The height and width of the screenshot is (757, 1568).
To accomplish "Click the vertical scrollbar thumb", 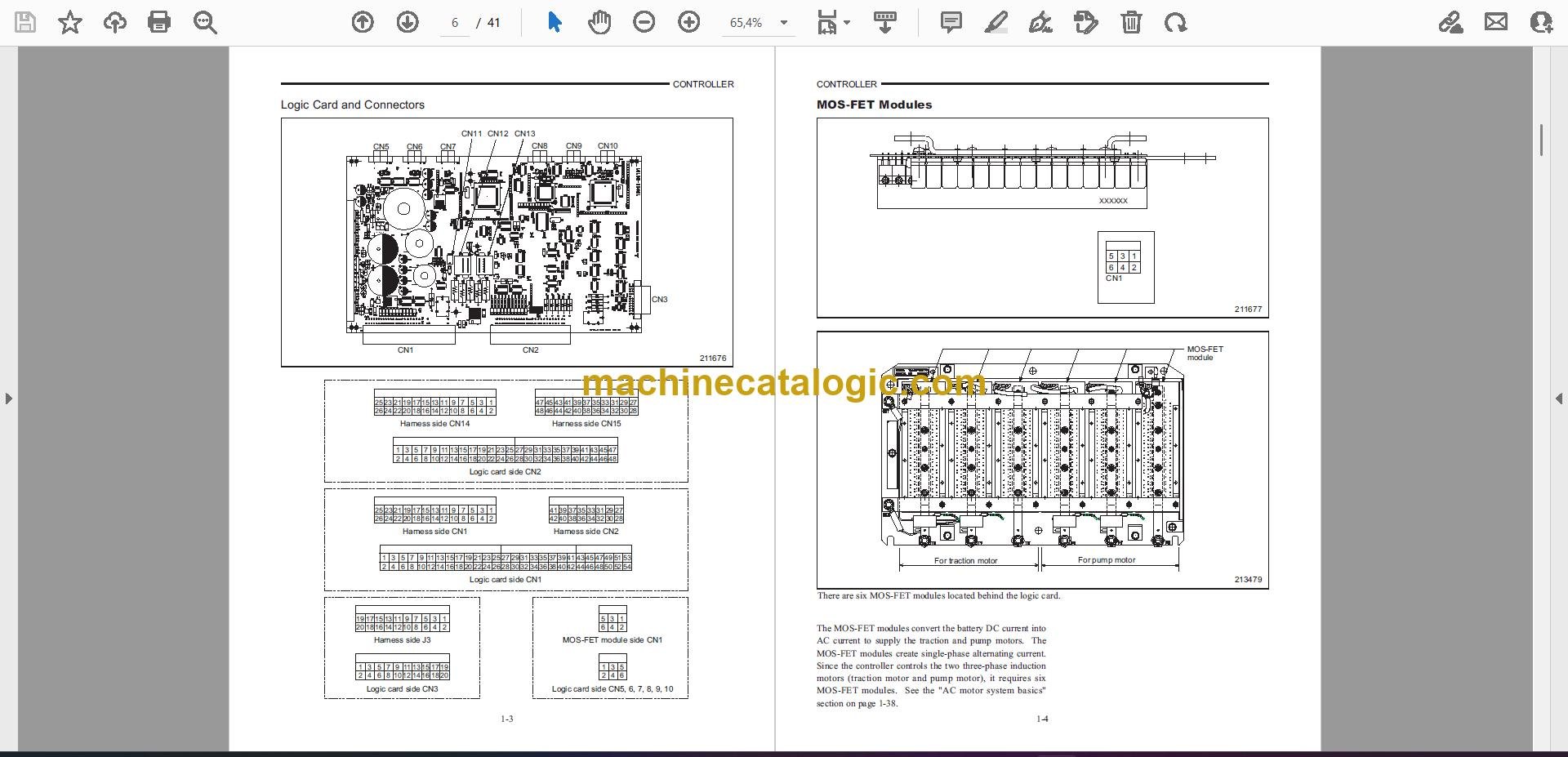I will 1541,140.
